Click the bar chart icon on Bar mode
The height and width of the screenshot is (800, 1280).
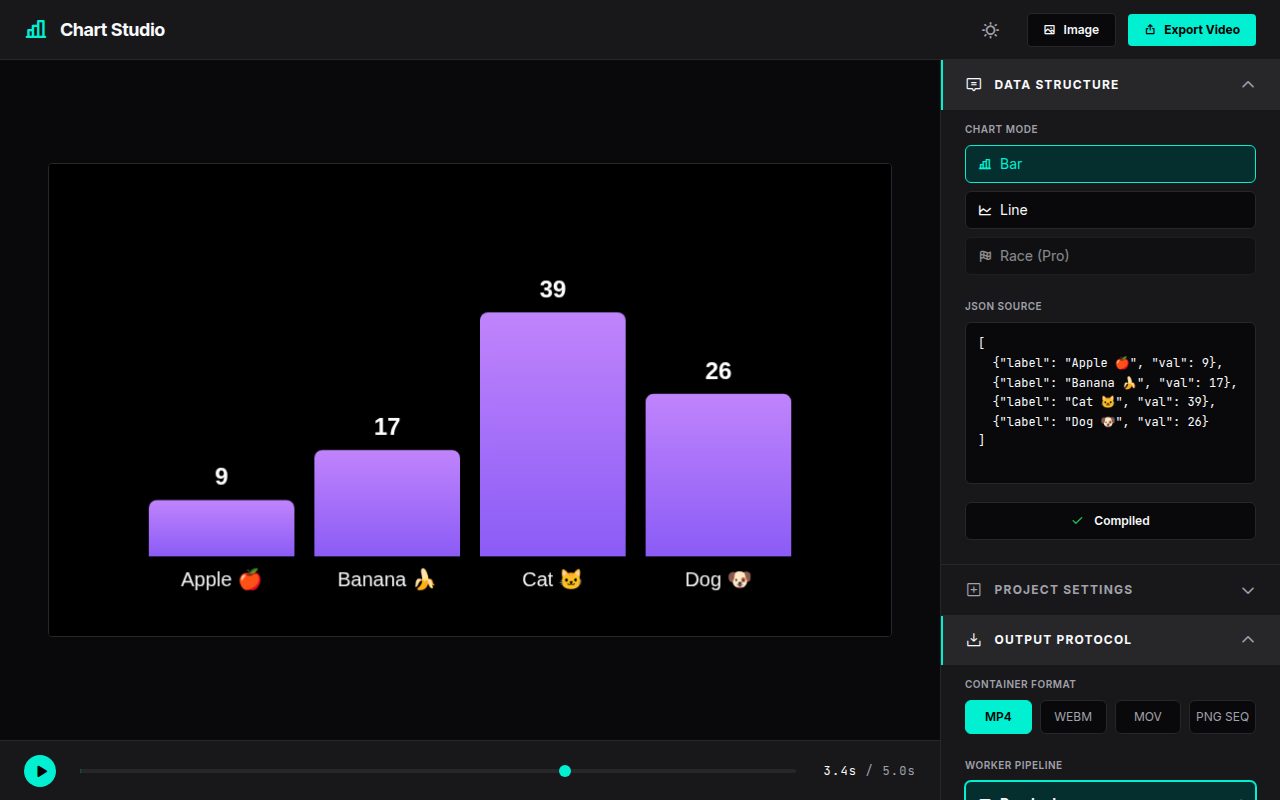click(986, 164)
